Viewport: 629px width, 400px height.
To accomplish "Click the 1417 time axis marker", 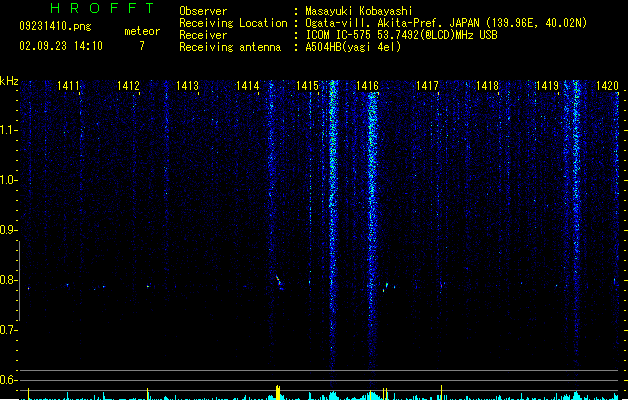I will click(427, 86).
